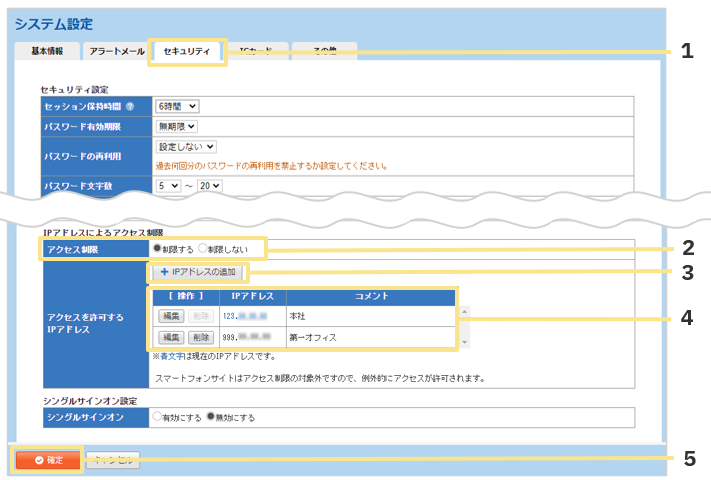This screenshot has height=480, width=711.
Task: Open the 基本情報 tab
Action: 47,51
